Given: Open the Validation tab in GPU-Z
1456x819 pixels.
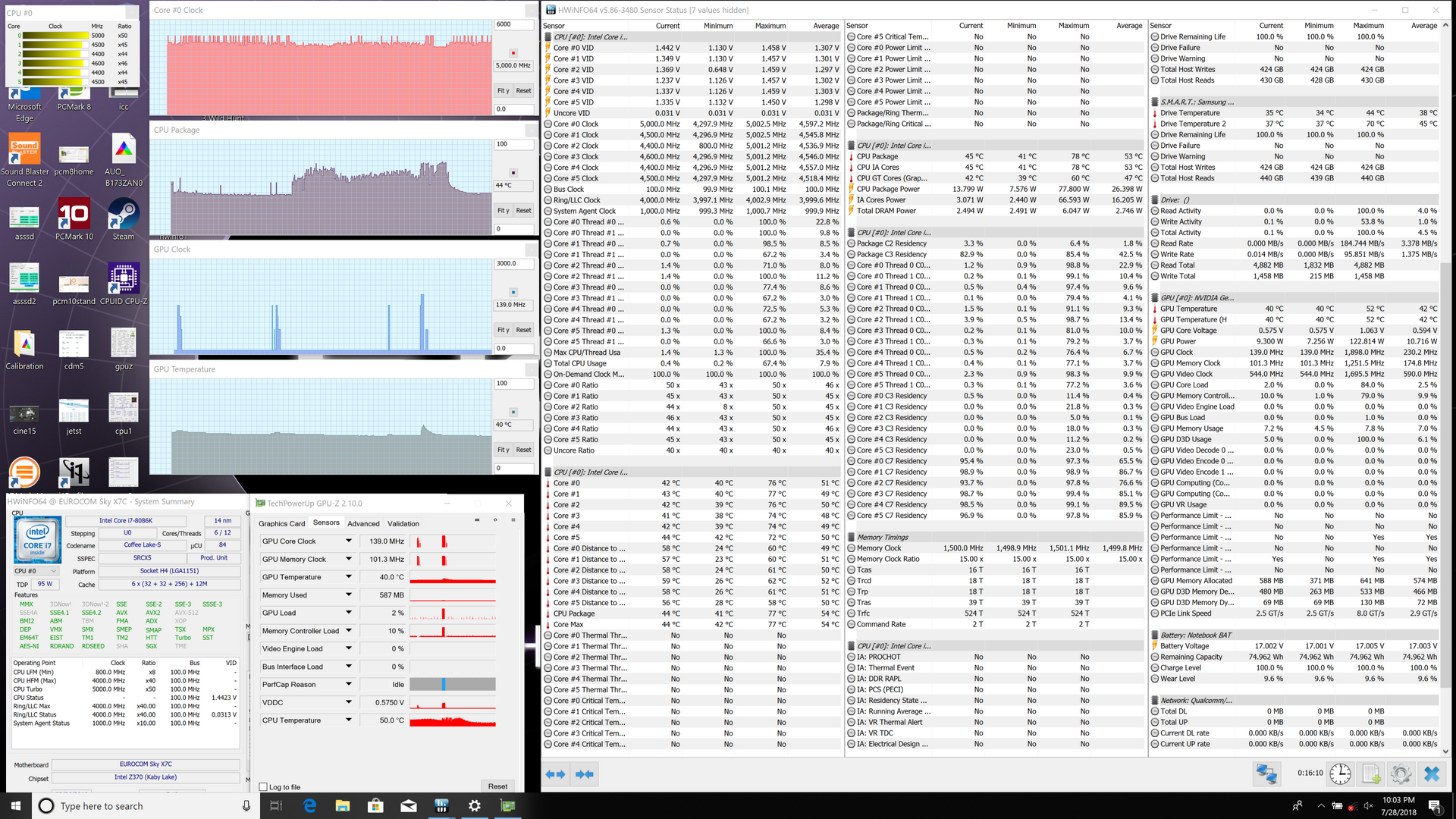Looking at the screenshot, I should [x=403, y=523].
